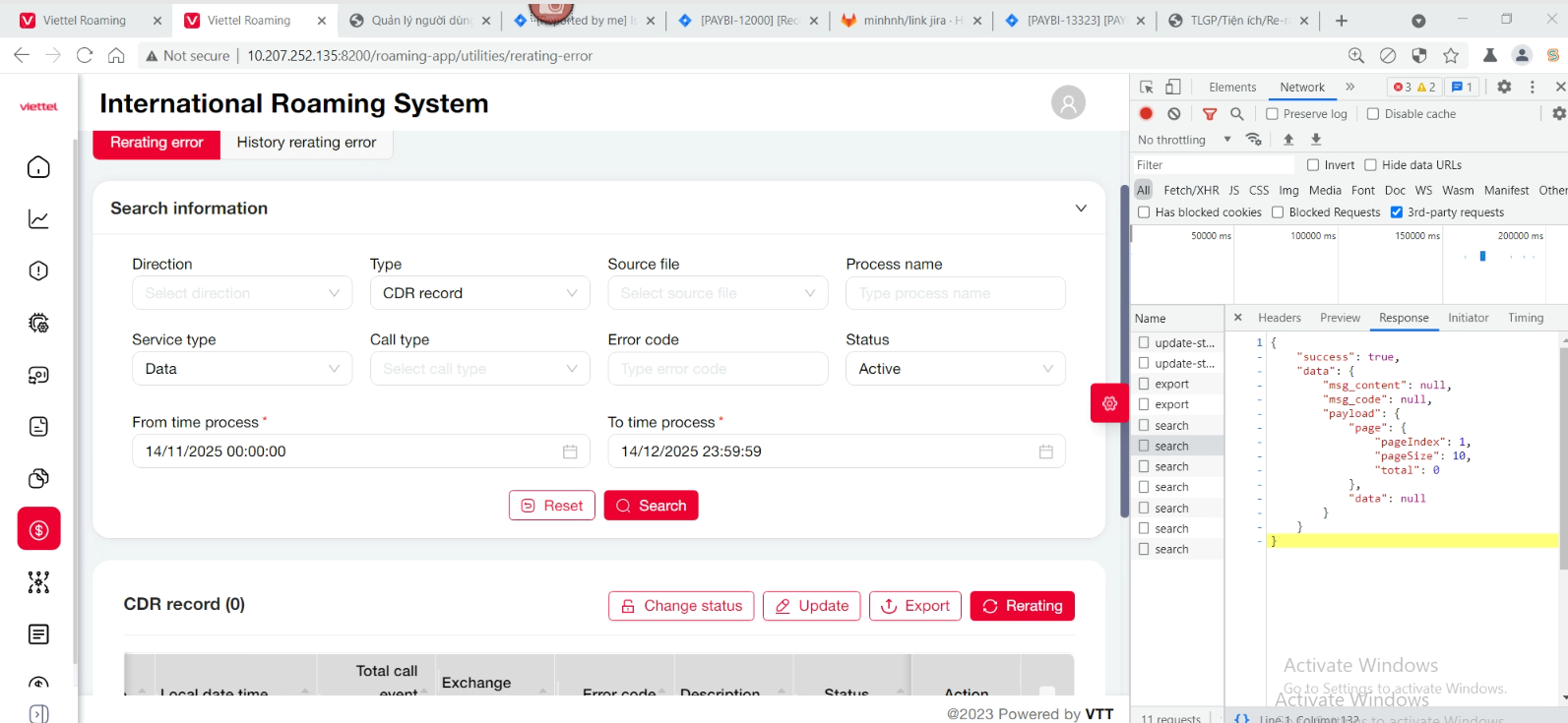The height and width of the screenshot is (723, 1568).
Task: Collapse the Search information panel
Action: (x=1081, y=209)
